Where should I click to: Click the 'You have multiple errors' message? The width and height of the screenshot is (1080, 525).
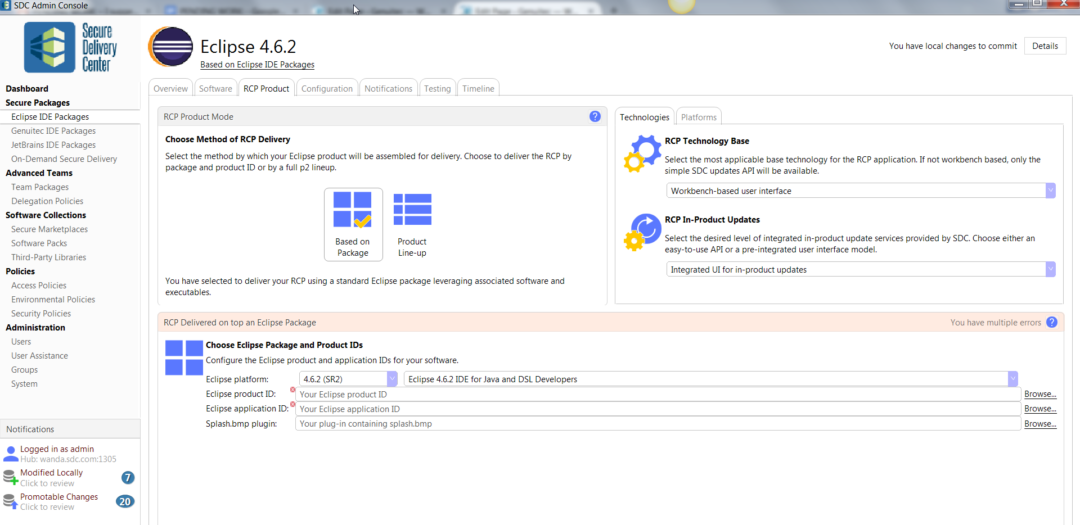pos(995,322)
